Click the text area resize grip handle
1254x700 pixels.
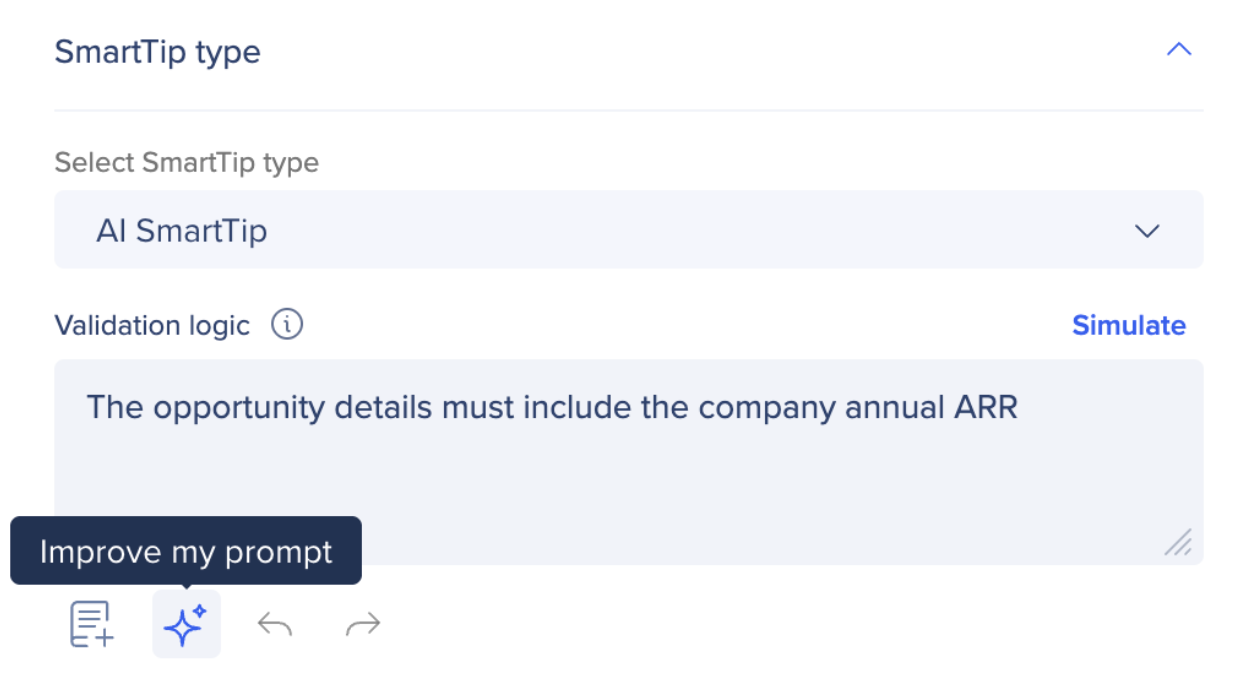(1178, 541)
